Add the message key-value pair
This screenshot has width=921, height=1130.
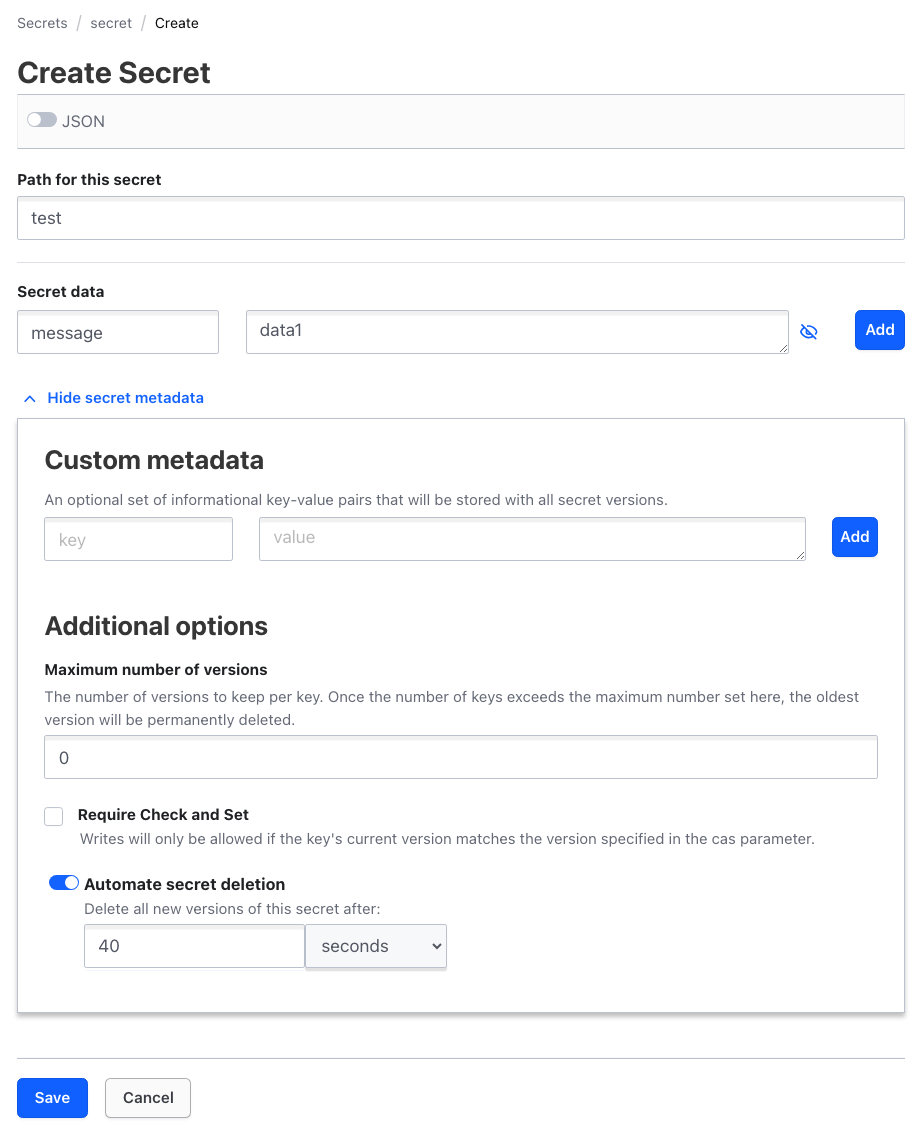879,329
